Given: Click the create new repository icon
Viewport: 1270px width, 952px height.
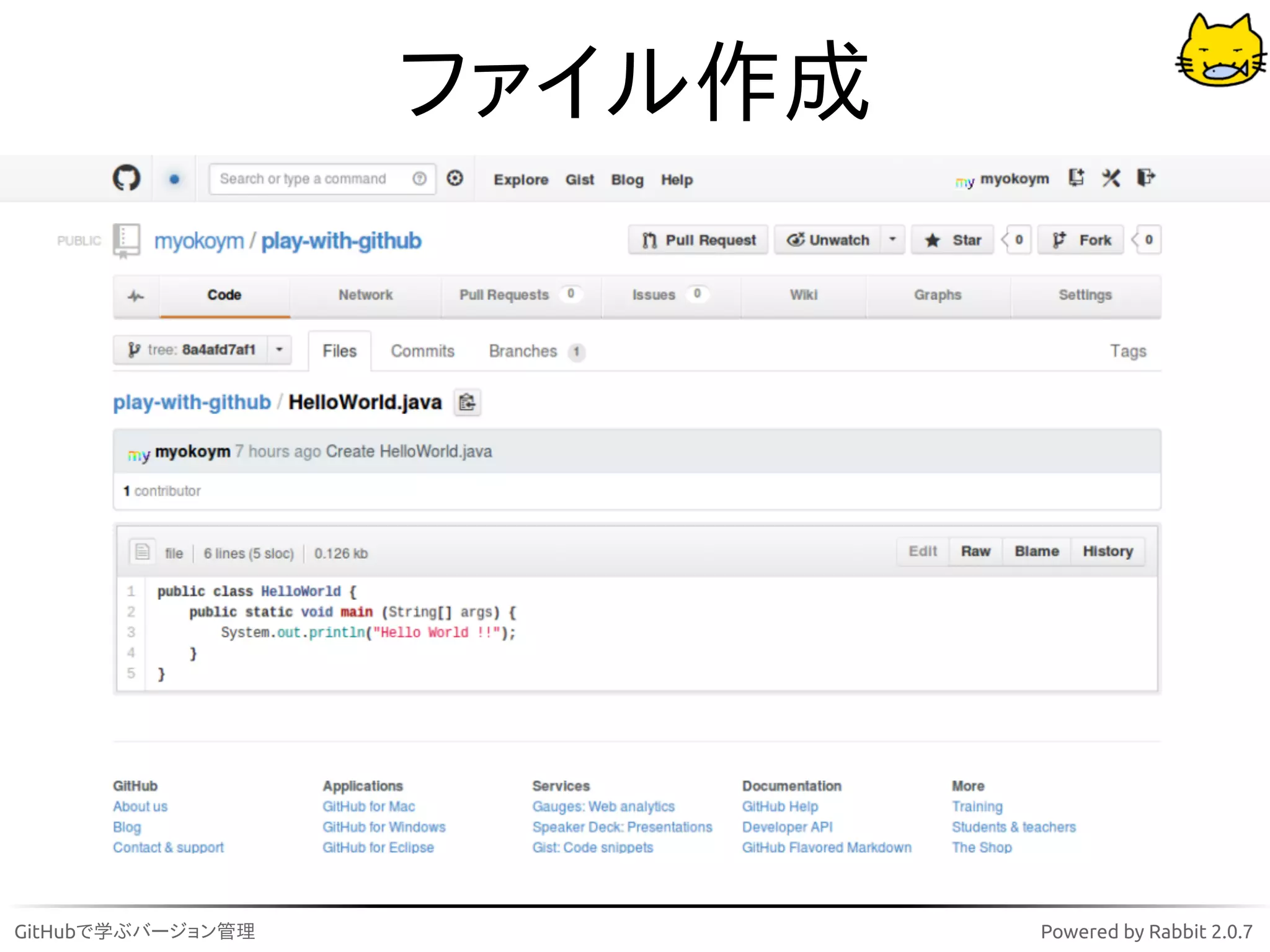Looking at the screenshot, I should pos(1076,178).
